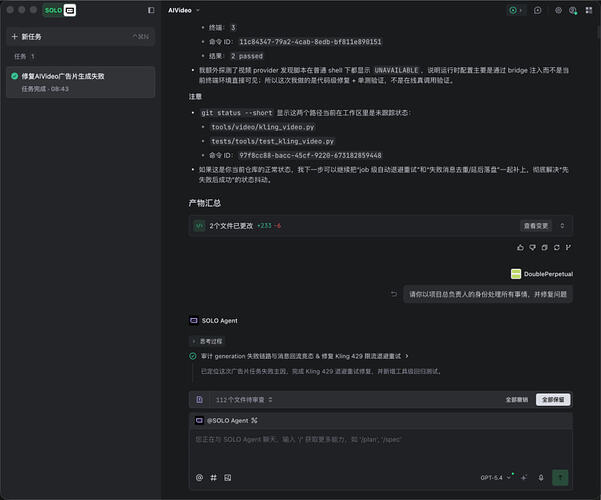Click 全部保留 to keep all changes

pos(553,400)
